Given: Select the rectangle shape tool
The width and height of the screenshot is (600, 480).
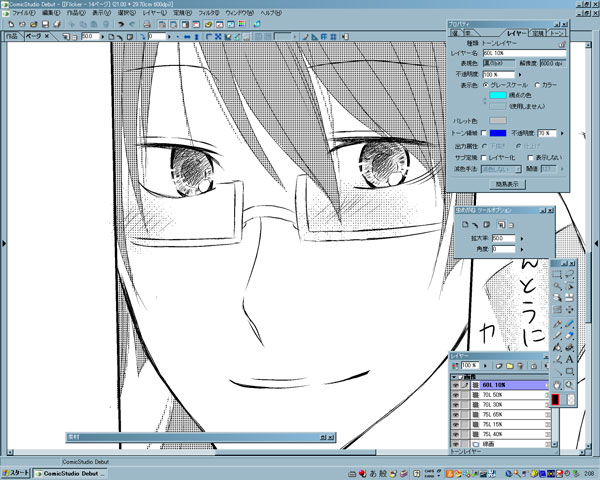Looking at the screenshot, I should pyautogui.click(x=569, y=371).
